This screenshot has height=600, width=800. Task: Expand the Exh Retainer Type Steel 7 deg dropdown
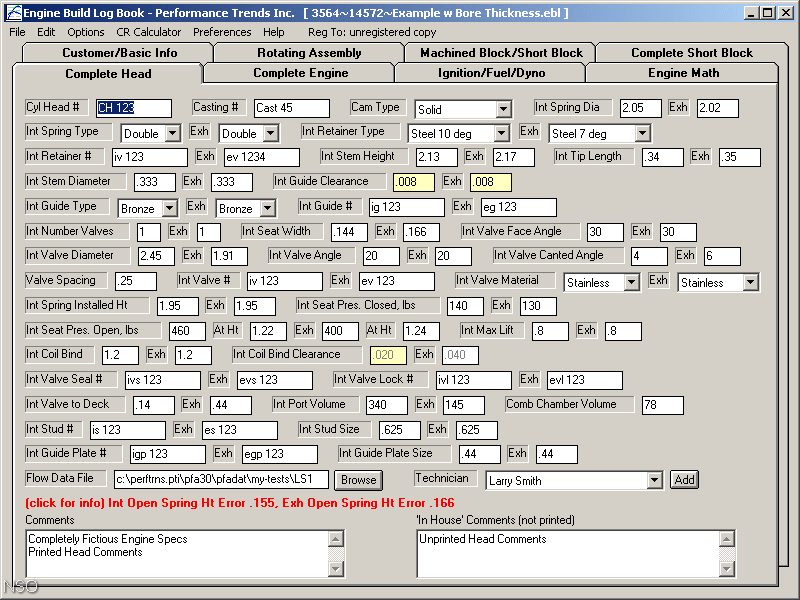click(642, 134)
